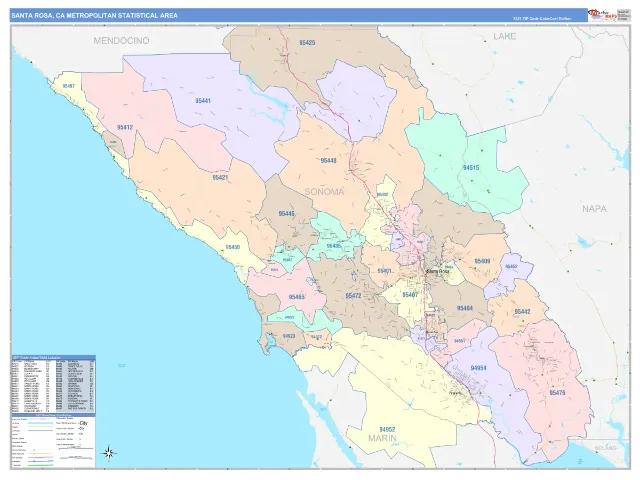Select ZIP code label 95407

(410, 295)
